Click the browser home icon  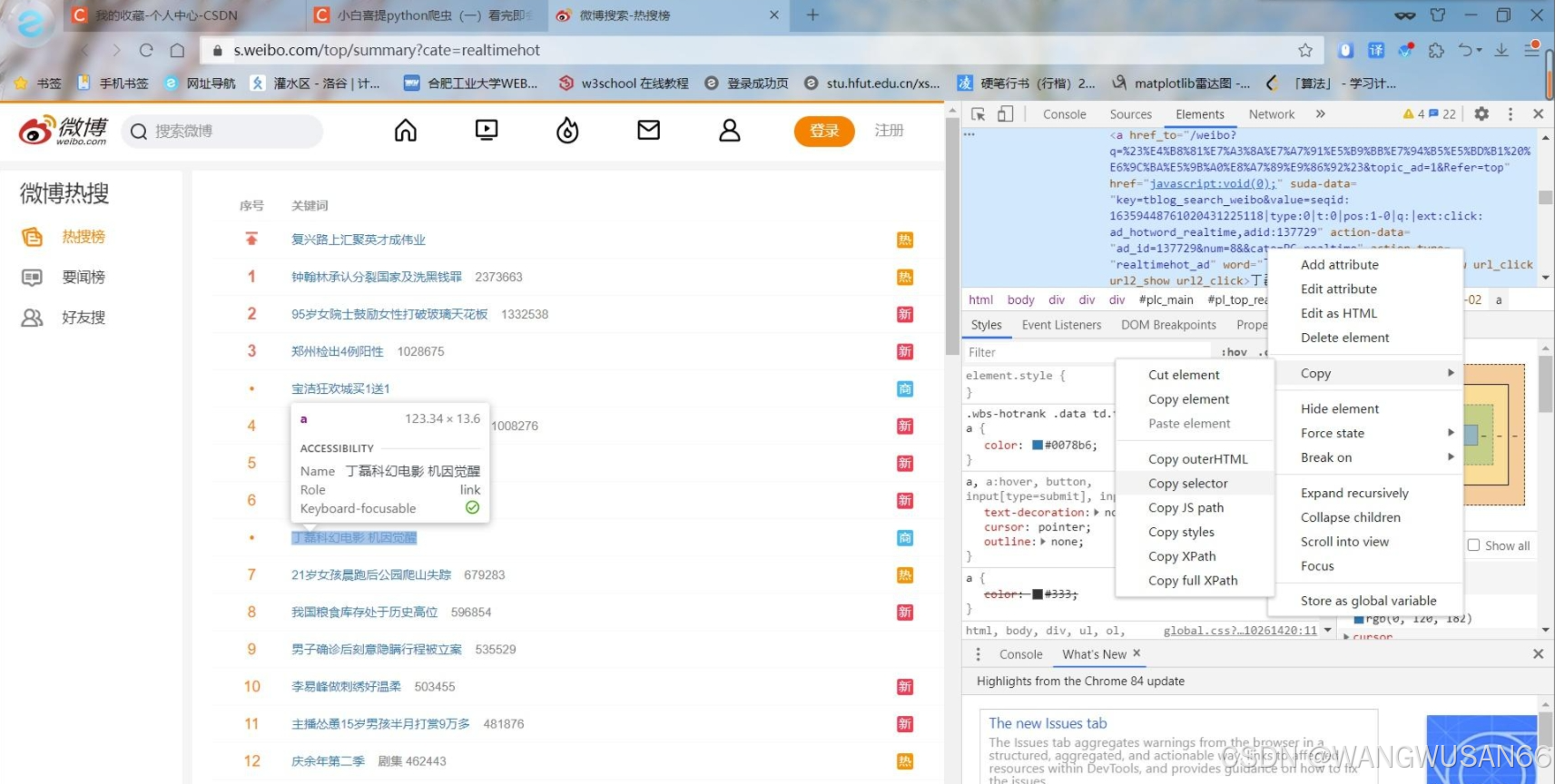[177, 51]
